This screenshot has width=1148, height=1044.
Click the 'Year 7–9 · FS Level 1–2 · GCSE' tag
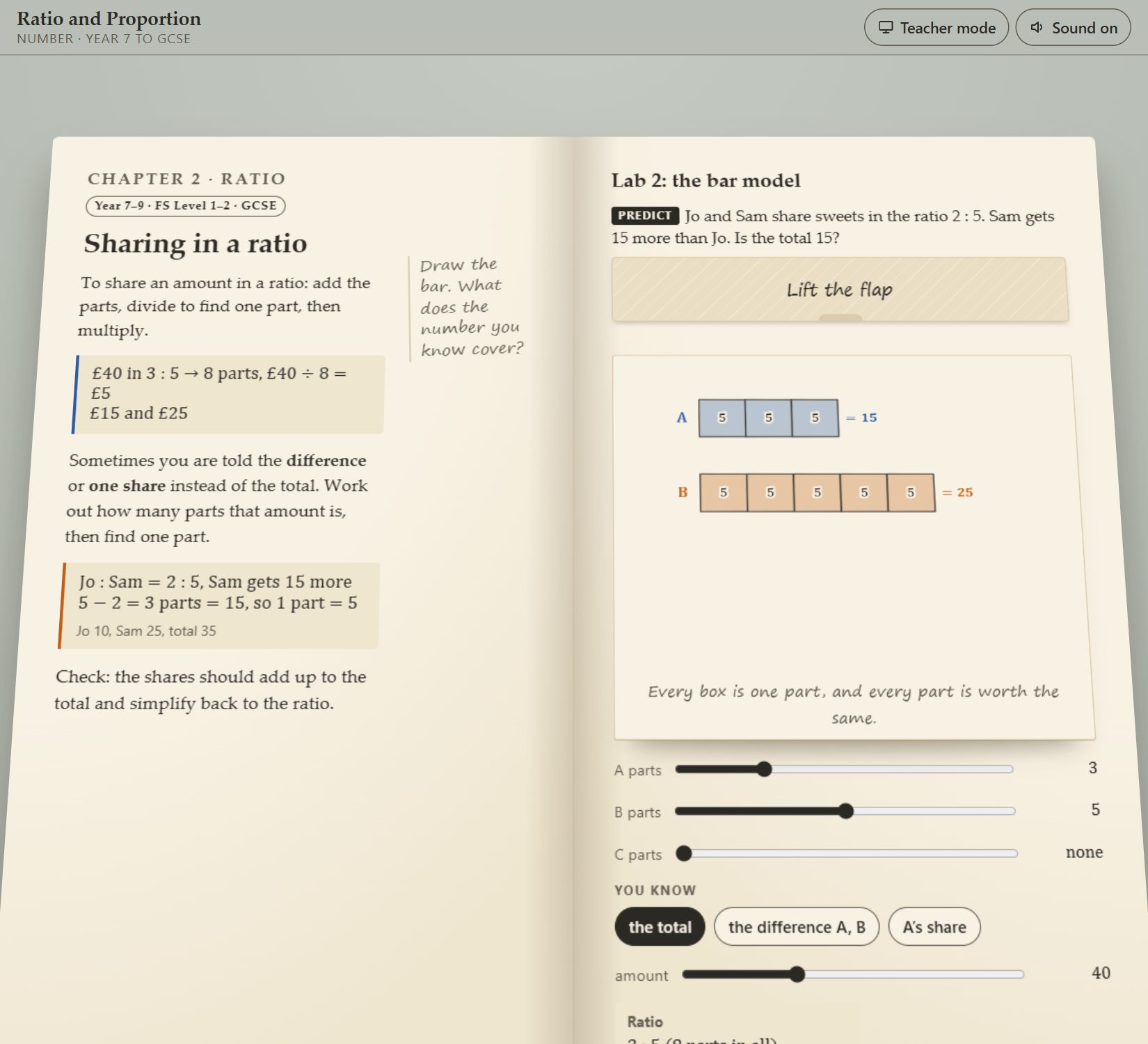(186, 206)
